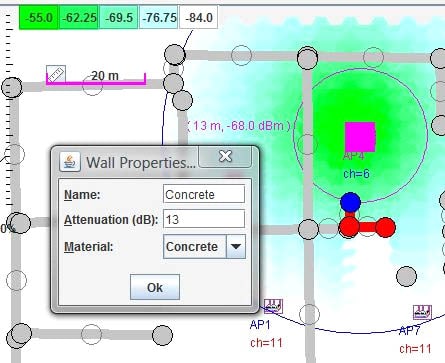Select the right red wall endpoint
Image resolution: width=445 pixels, height=363 pixels.
coord(385,228)
